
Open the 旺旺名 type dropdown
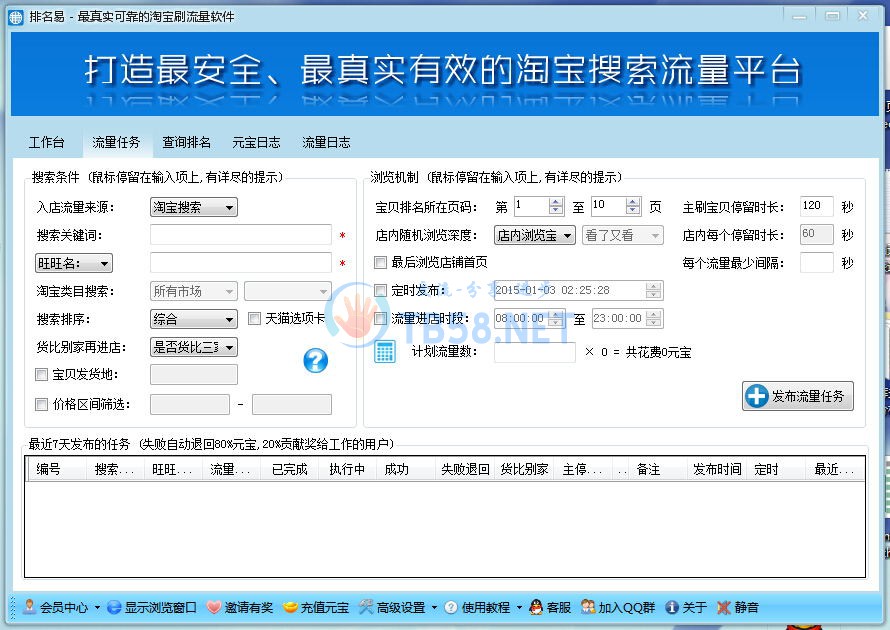tap(74, 263)
